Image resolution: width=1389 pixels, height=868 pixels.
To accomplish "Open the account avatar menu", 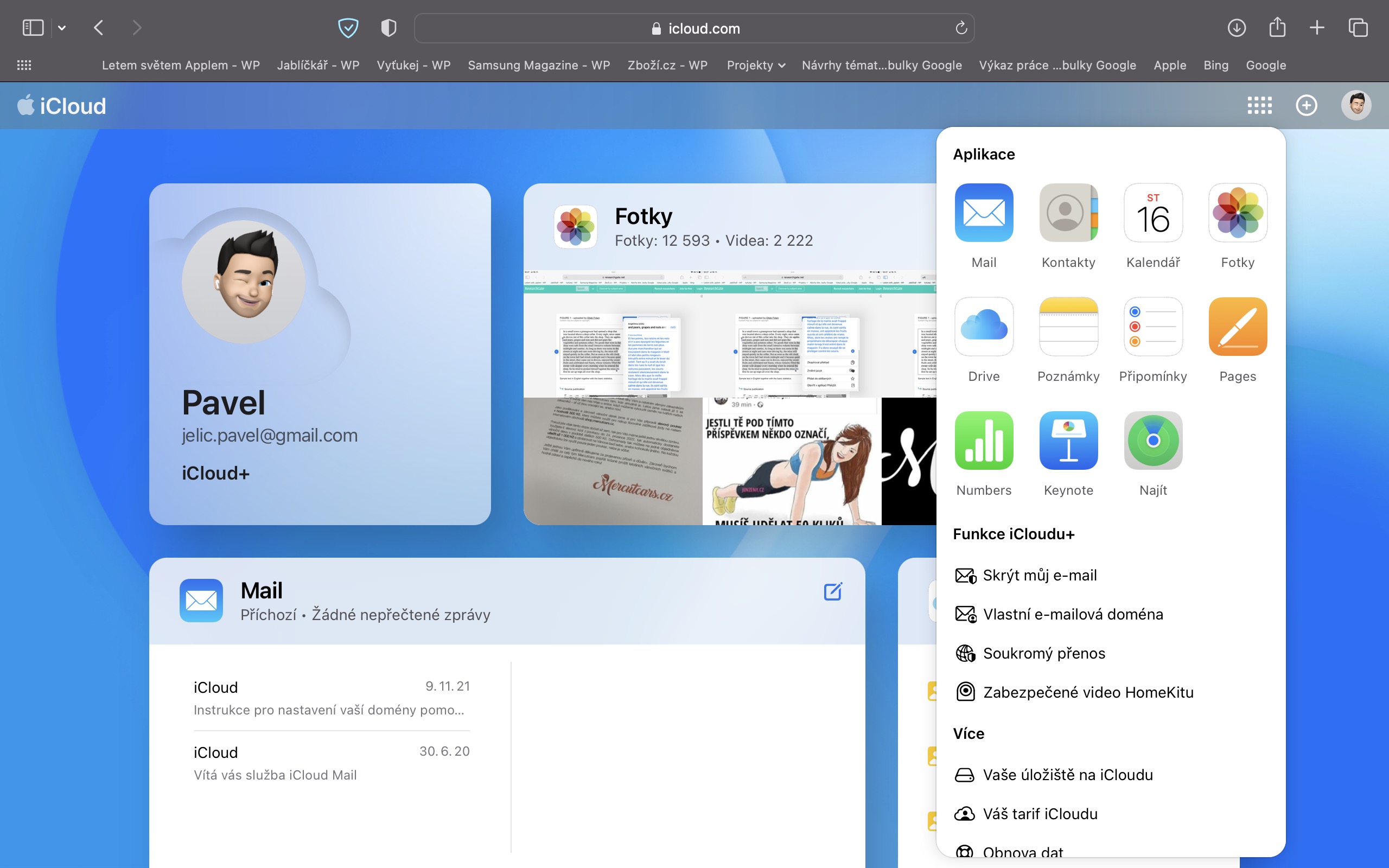I will tap(1356, 105).
